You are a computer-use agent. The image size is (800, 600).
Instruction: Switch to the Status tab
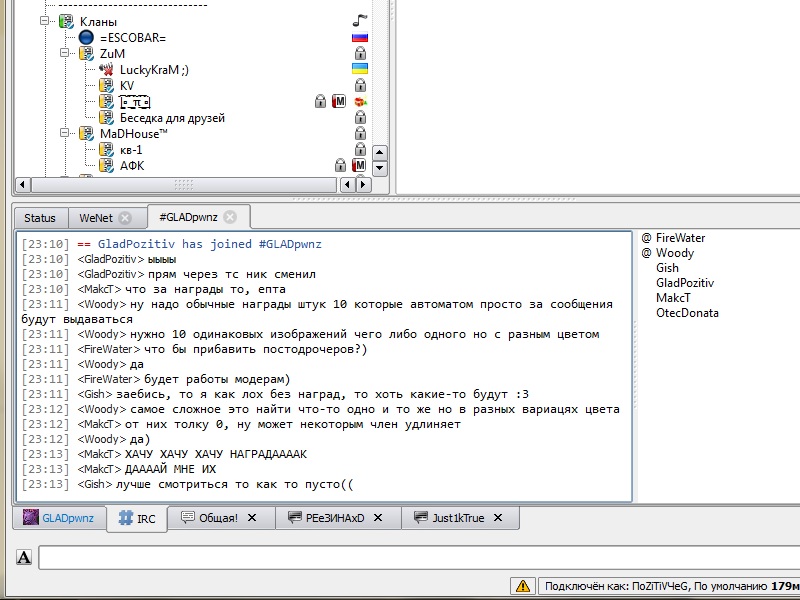click(40, 218)
